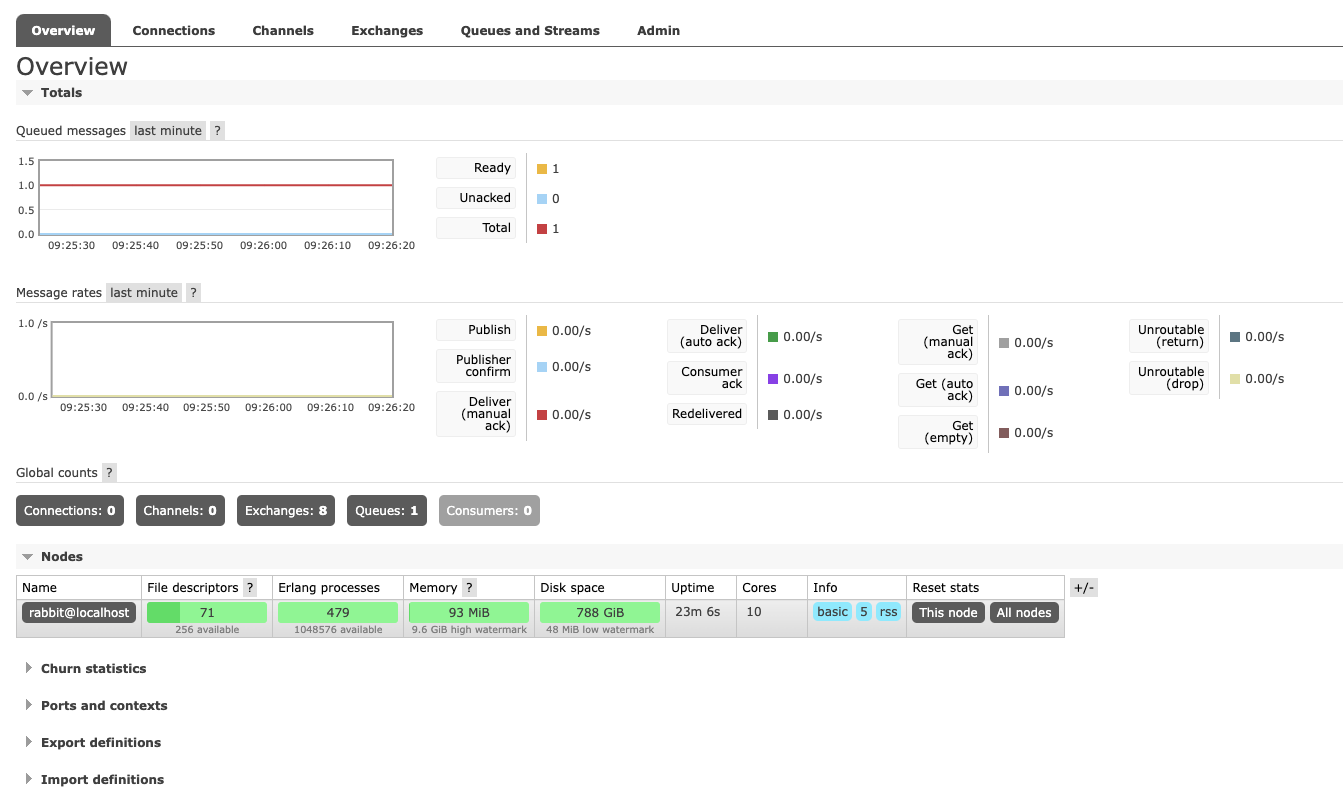
Task: Open the Queues and Streams tab
Action: pos(530,31)
